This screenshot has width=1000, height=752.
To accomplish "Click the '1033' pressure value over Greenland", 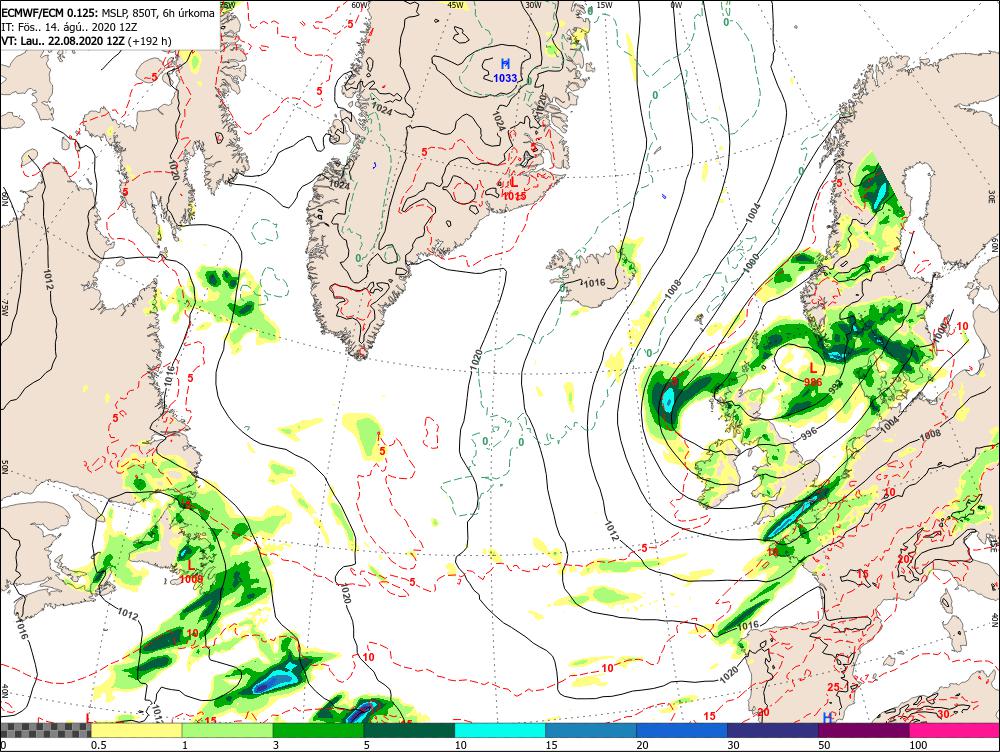I will [506, 78].
